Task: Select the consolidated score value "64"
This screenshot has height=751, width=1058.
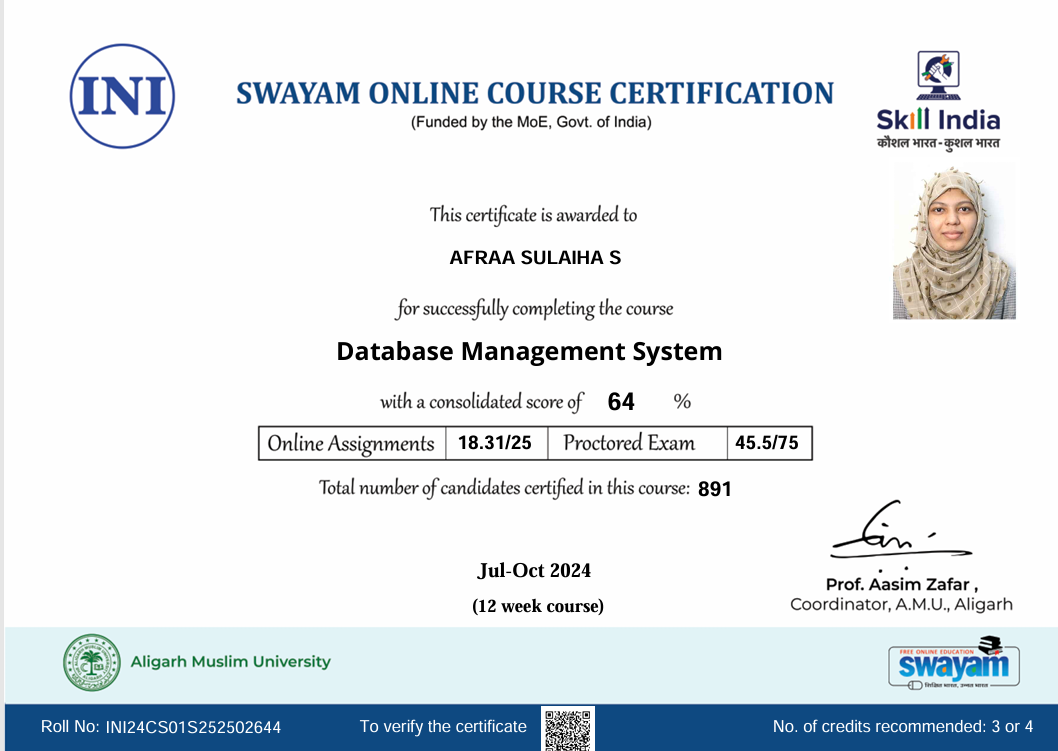Action: pyautogui.click(x=621, y=401)
